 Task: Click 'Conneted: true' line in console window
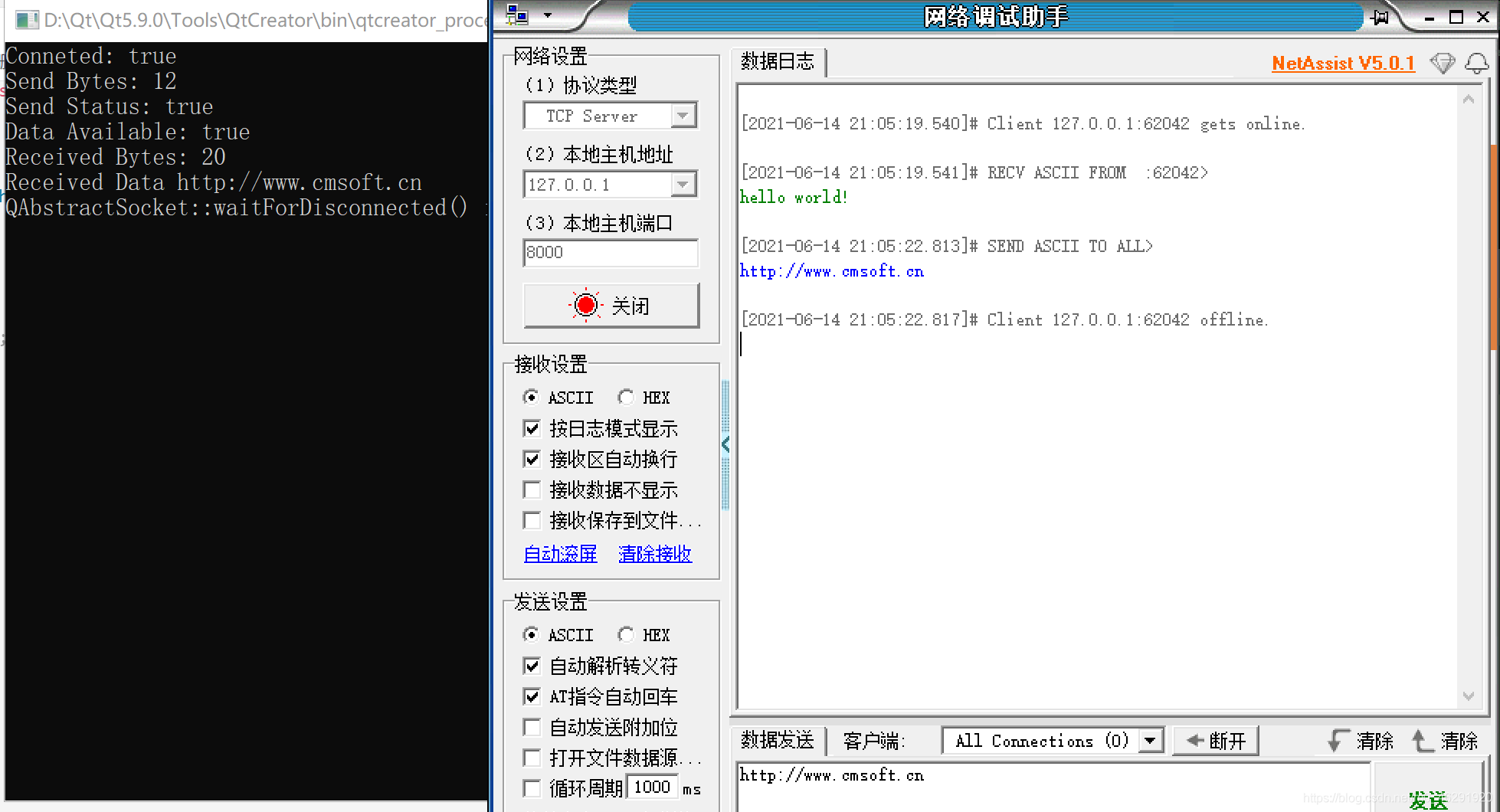tap(91, 56)
